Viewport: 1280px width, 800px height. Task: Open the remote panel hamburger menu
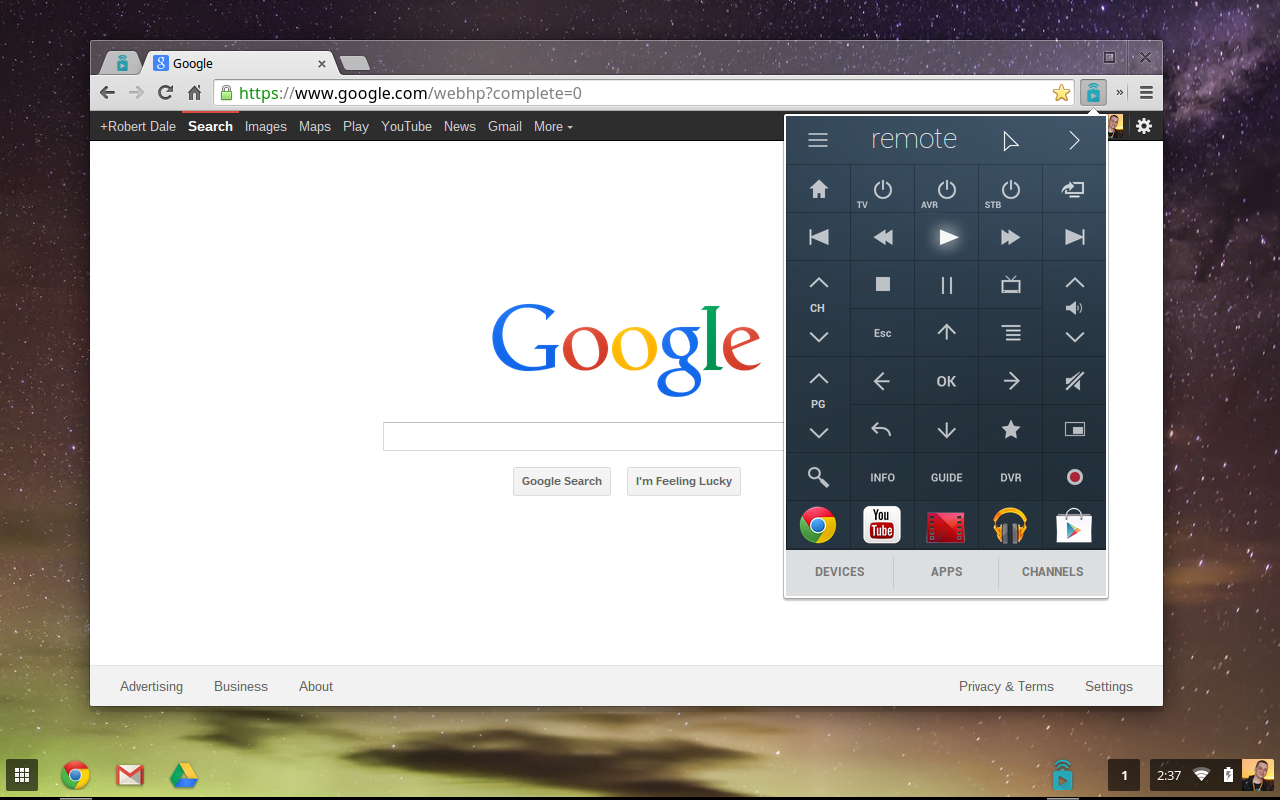point(818,141)
